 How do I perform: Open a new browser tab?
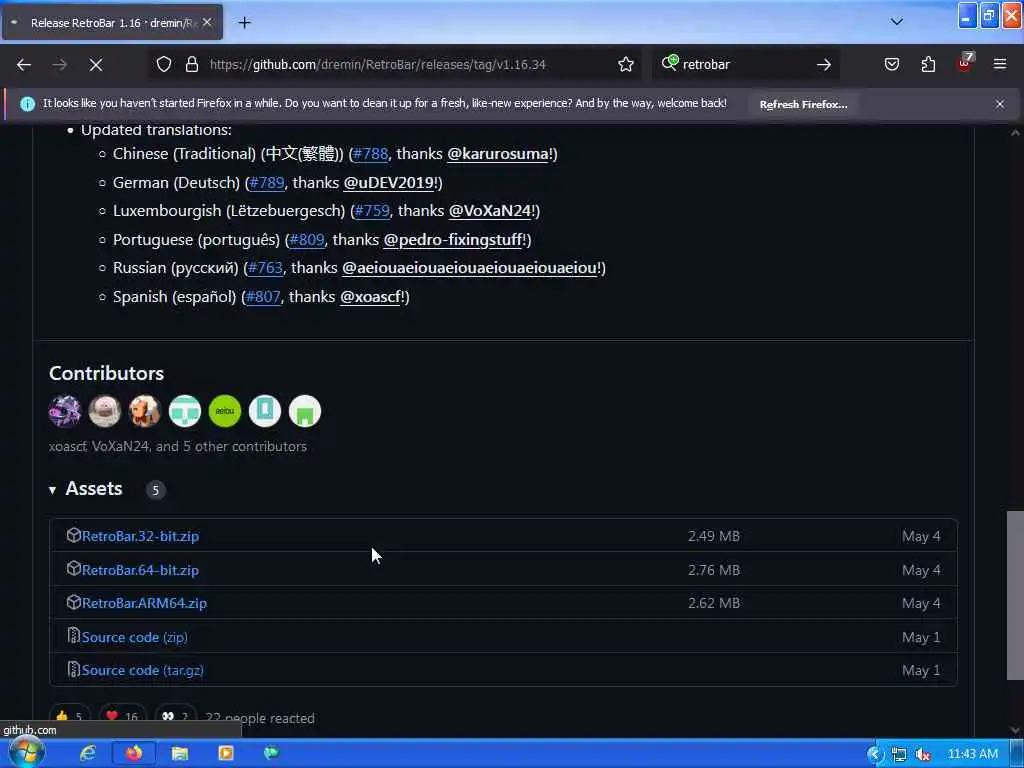[244, 23]
